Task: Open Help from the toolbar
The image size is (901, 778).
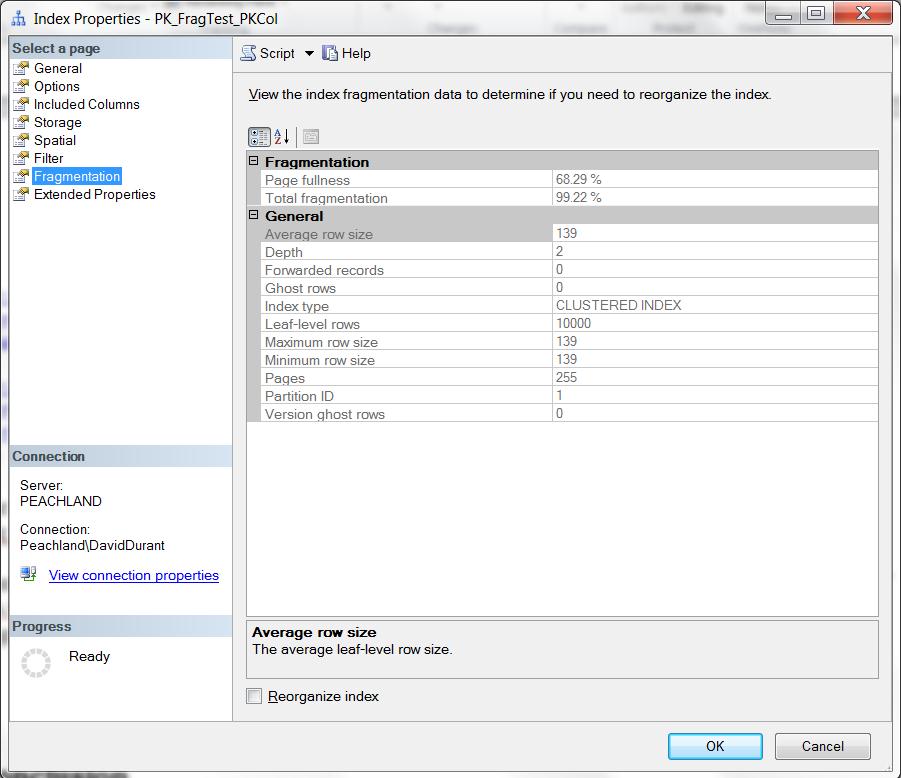Action: click(346, 53)
